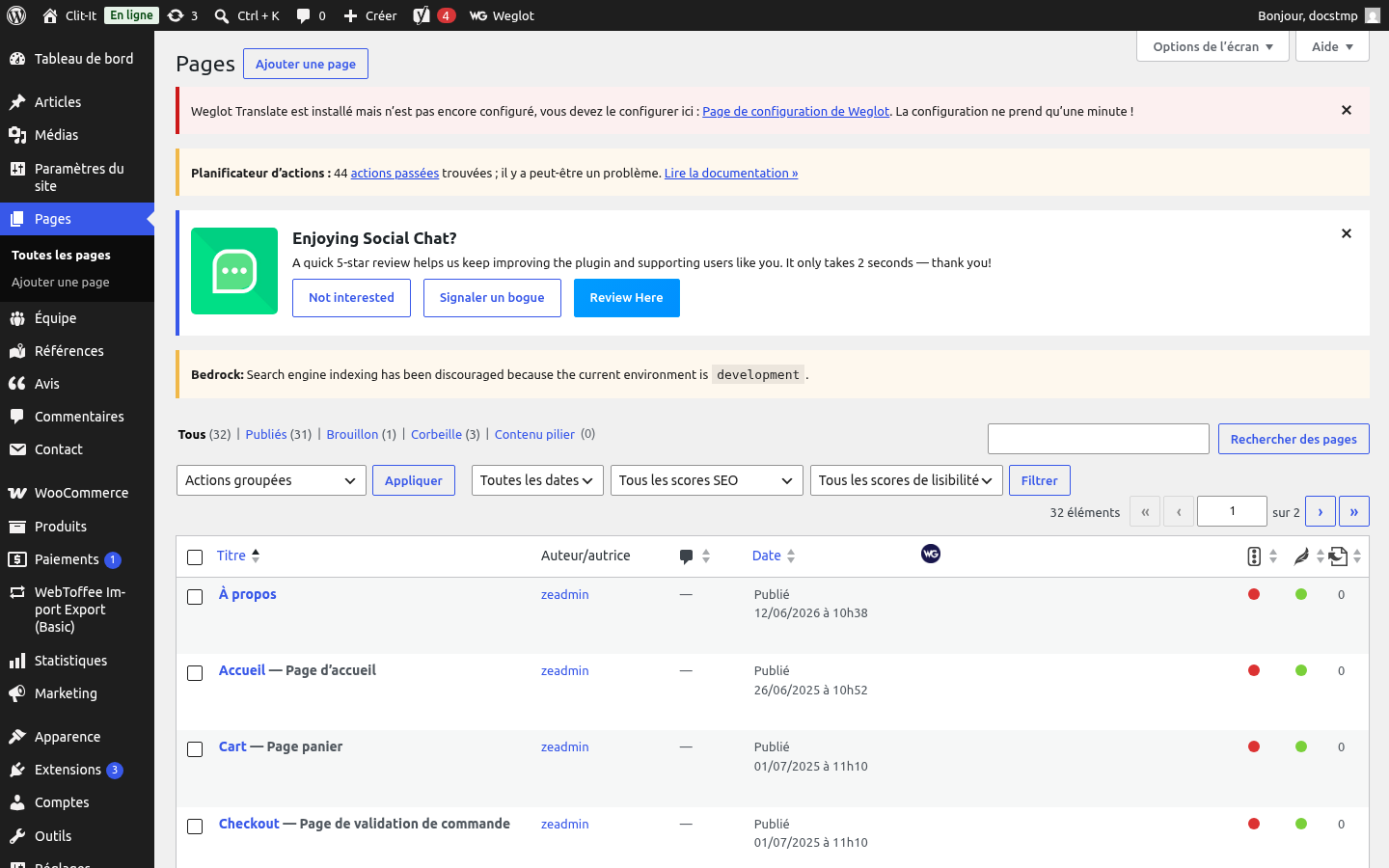Click the Filtrer button
Viewport: 1389px width, 868px height.
tap(1040, 480)
